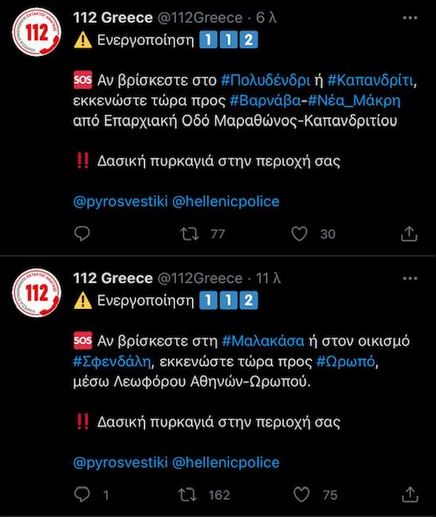Open hashtag #Ωρωπό

click(346, 362)
